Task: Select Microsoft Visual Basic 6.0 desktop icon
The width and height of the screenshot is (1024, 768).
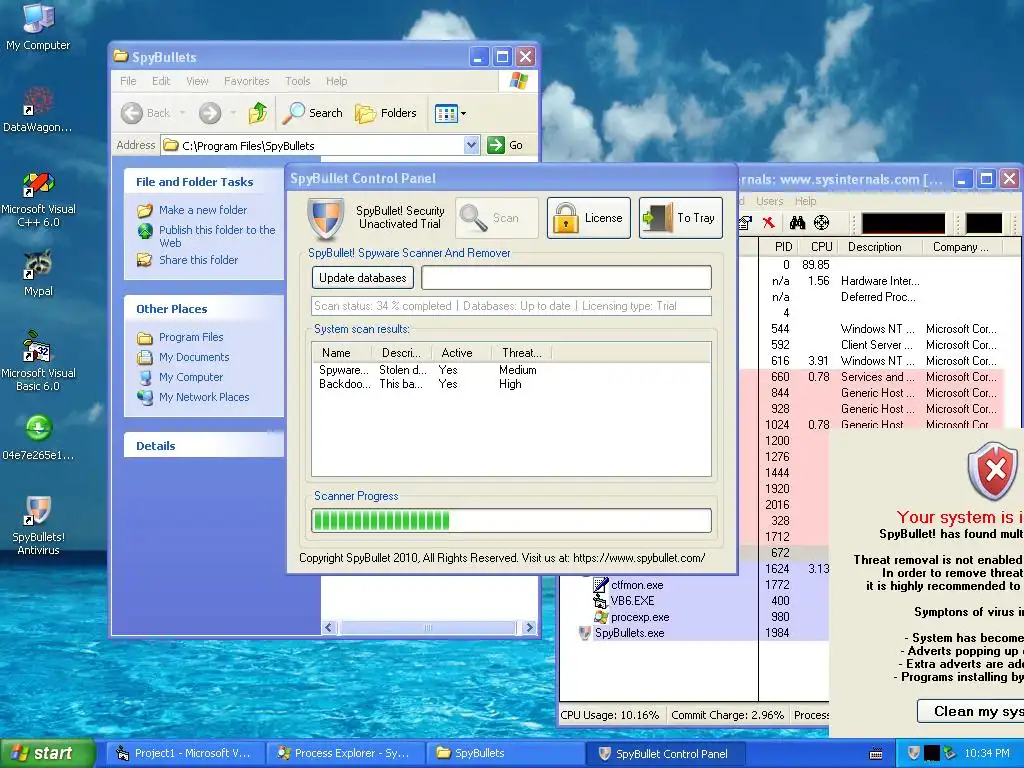Action: [38, 362]
